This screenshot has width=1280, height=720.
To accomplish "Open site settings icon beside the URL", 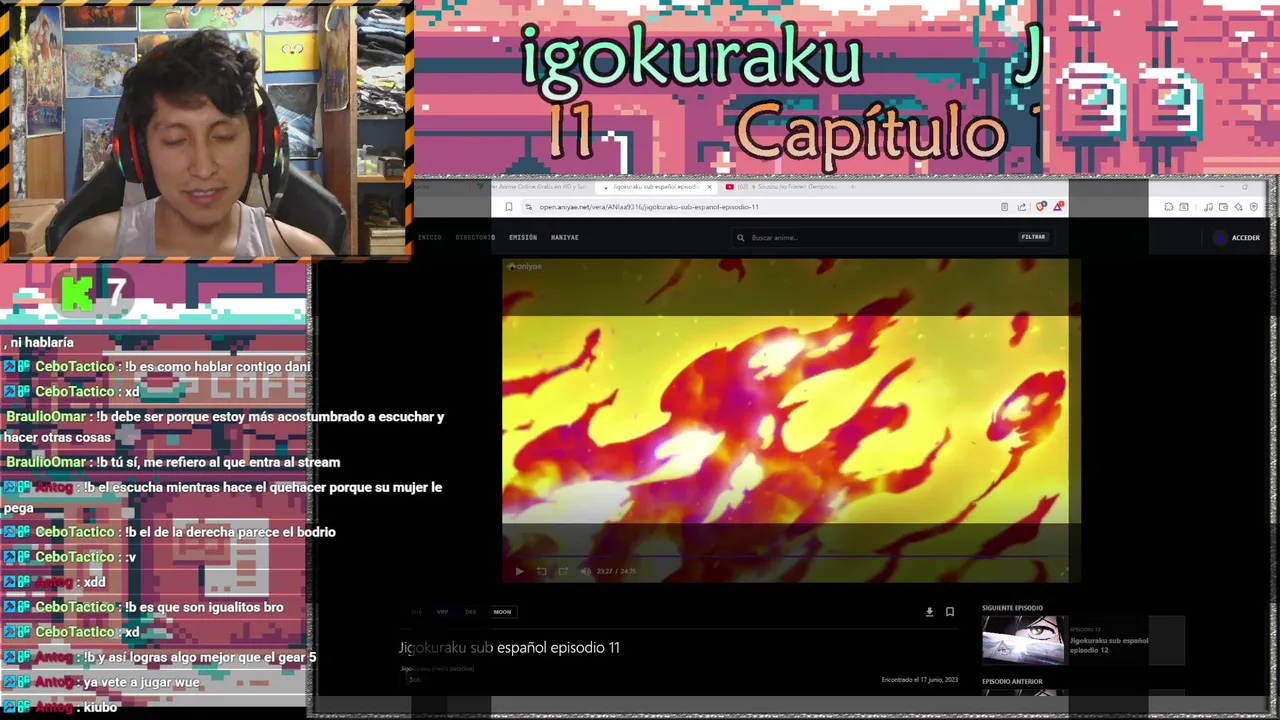I will coord(528,207).
